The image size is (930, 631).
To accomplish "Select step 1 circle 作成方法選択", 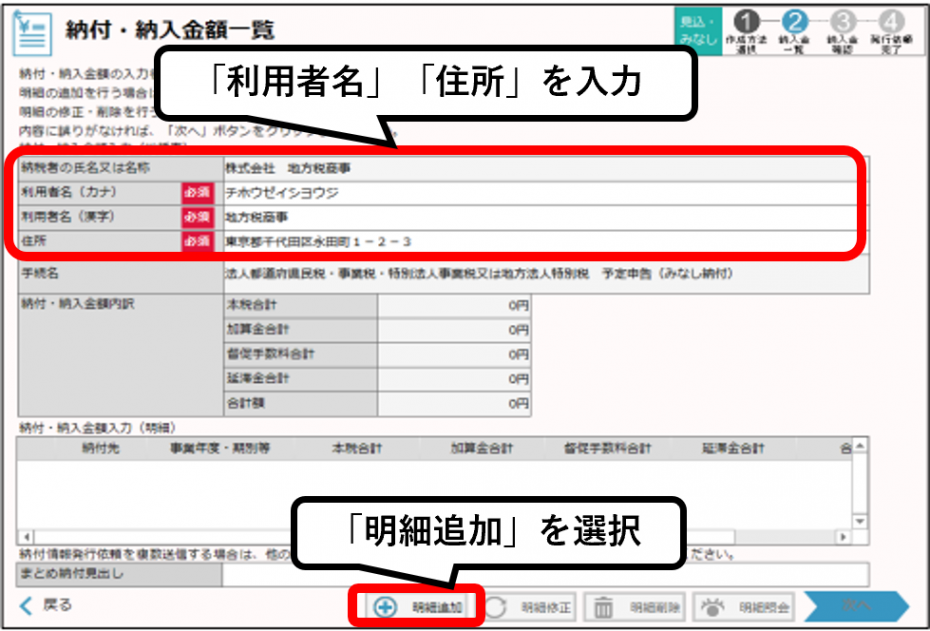I will coord(746,20).
